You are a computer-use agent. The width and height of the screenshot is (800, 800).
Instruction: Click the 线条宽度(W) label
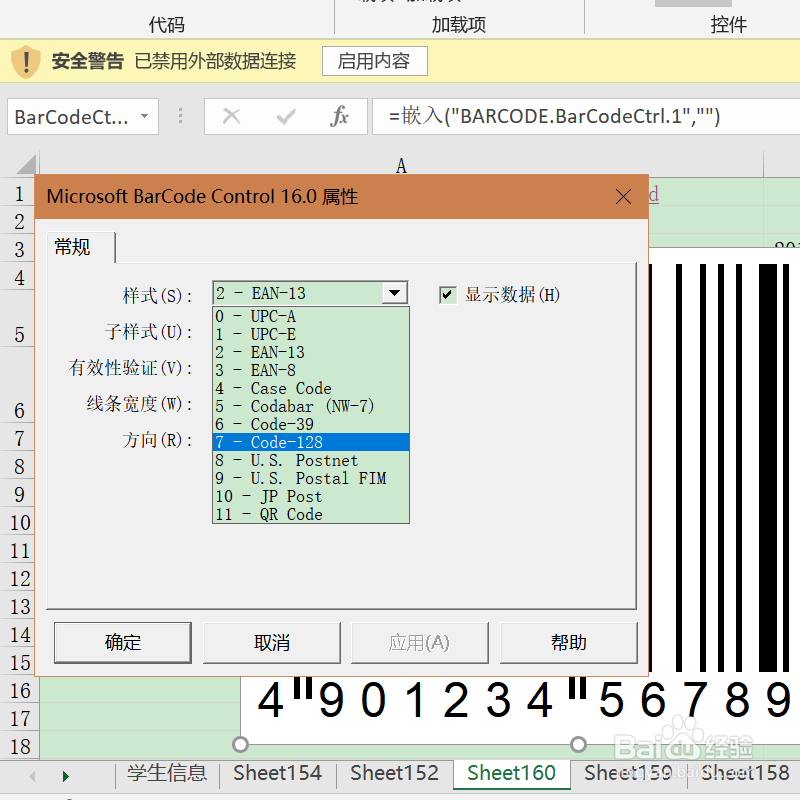[139, 404]
